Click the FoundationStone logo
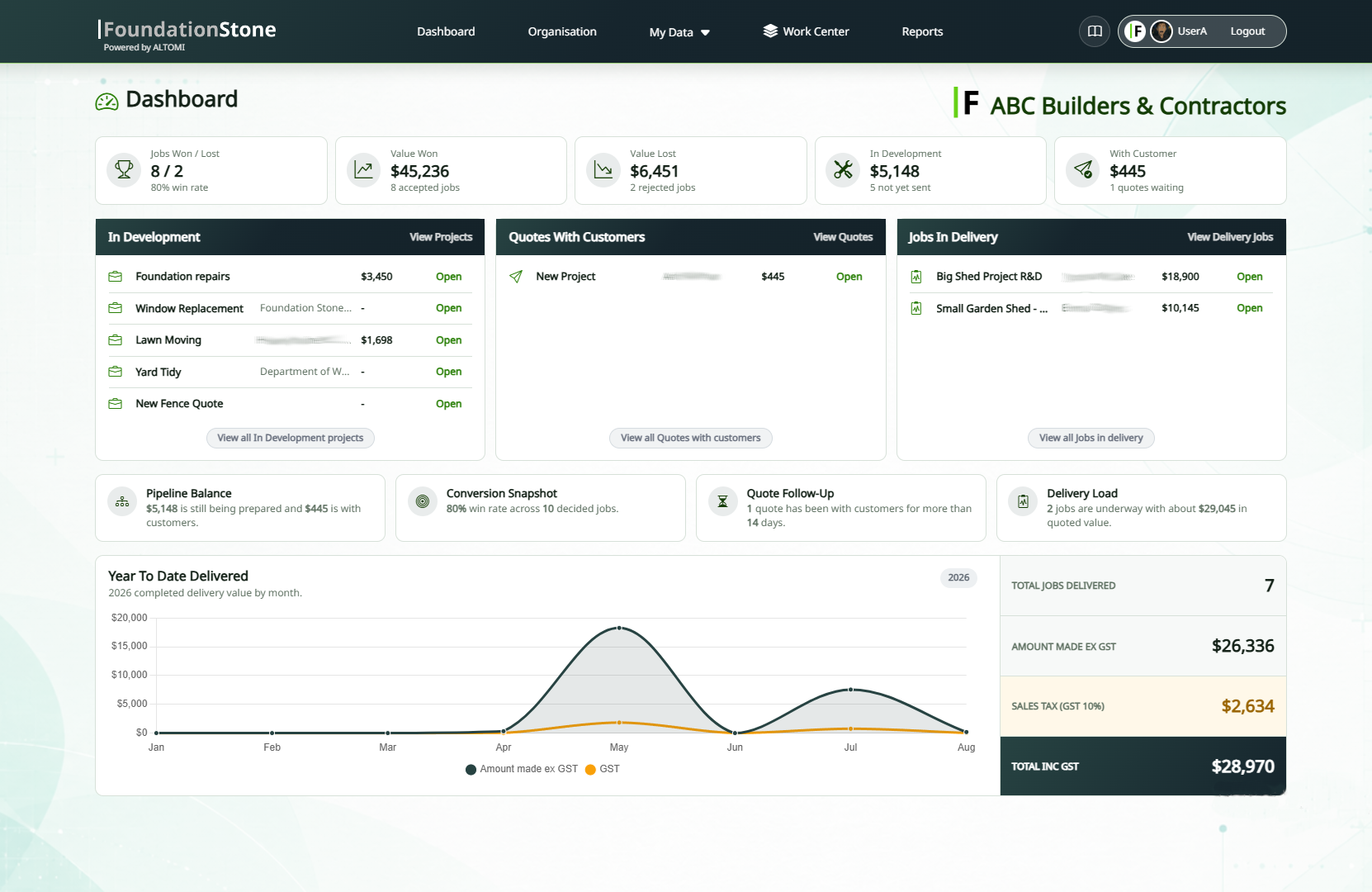Viewport: 1372px width, 892px height. point(187,35)
